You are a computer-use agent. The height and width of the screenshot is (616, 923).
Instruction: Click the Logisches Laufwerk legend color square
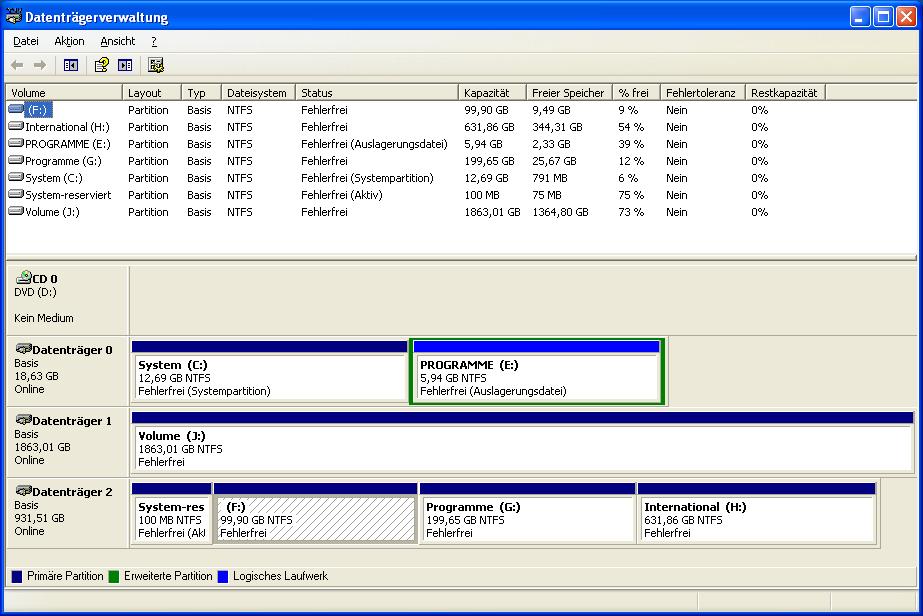(223, 577)
